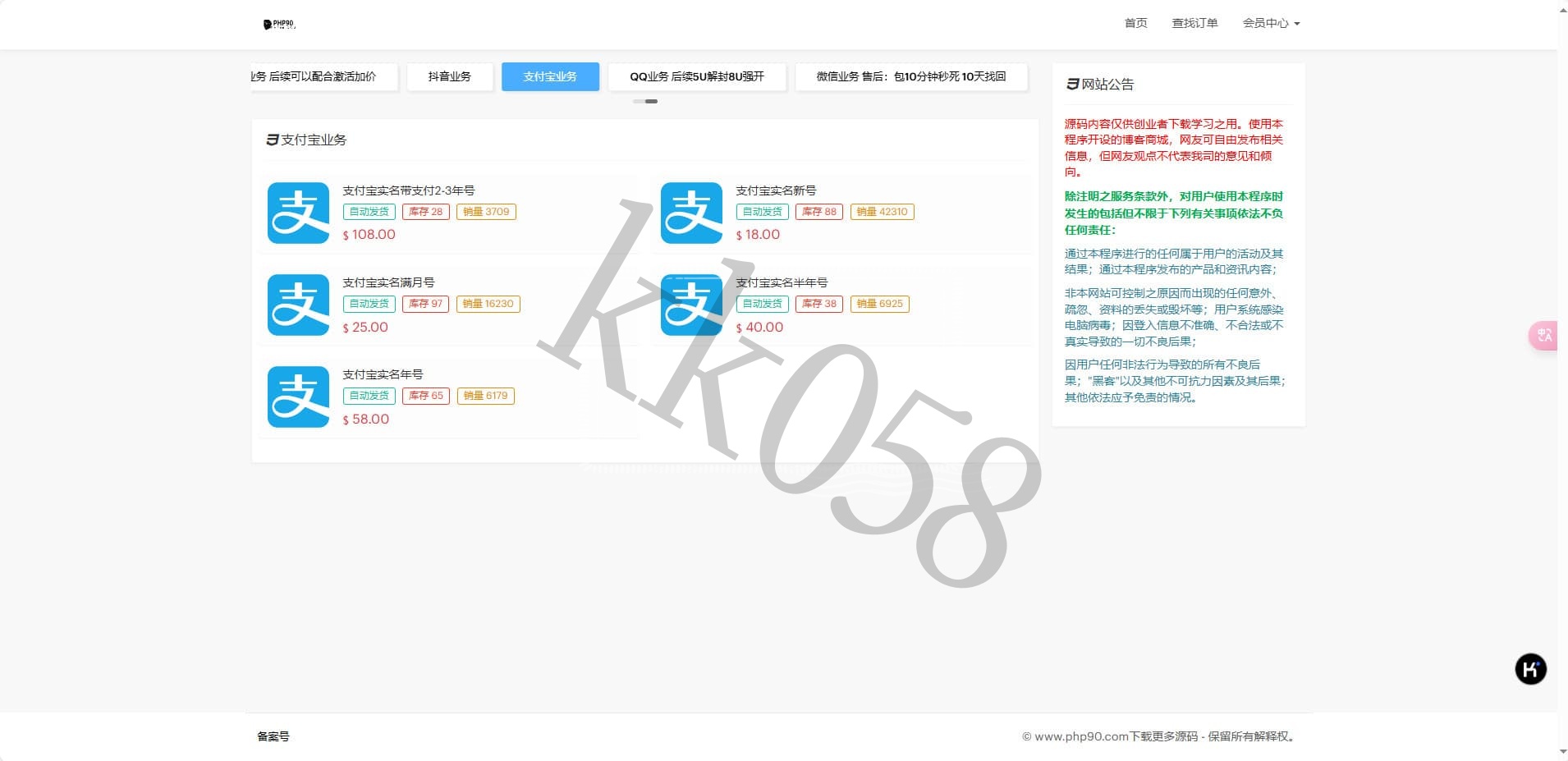This screenshot has height=761, width=1568.
Task: Open product title 支付宝实名满月号
Action: point(388,282)
